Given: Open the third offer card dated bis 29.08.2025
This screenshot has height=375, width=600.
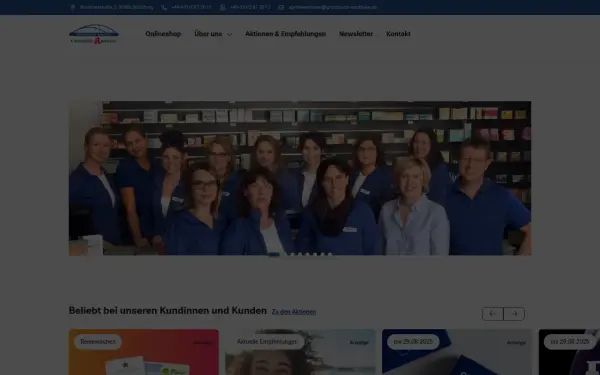Looking at the screenshot, I should pyautogui.click(x=457, y=352).
